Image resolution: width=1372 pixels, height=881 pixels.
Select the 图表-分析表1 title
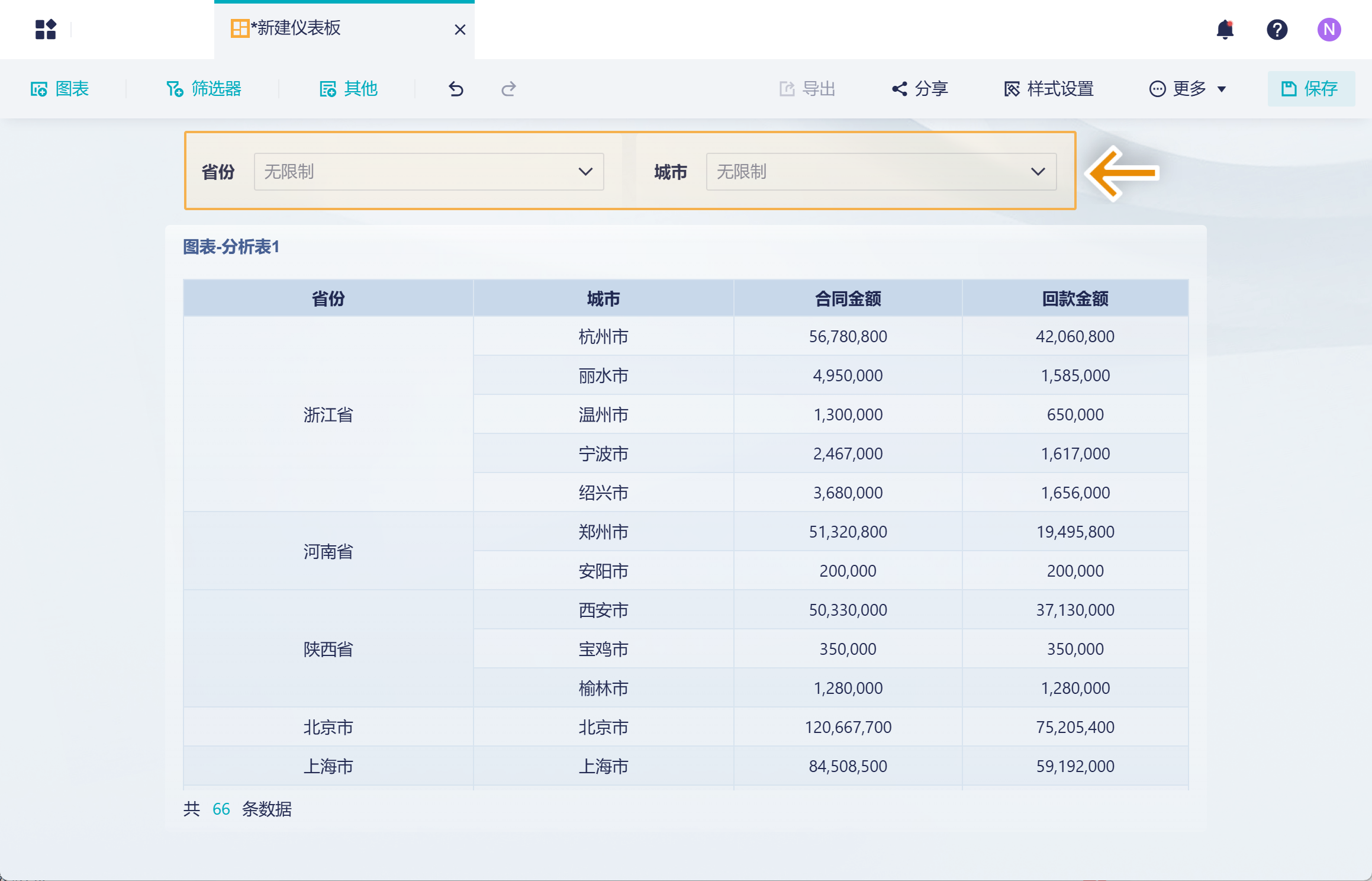pyautogui.click(x=231, y=247)
